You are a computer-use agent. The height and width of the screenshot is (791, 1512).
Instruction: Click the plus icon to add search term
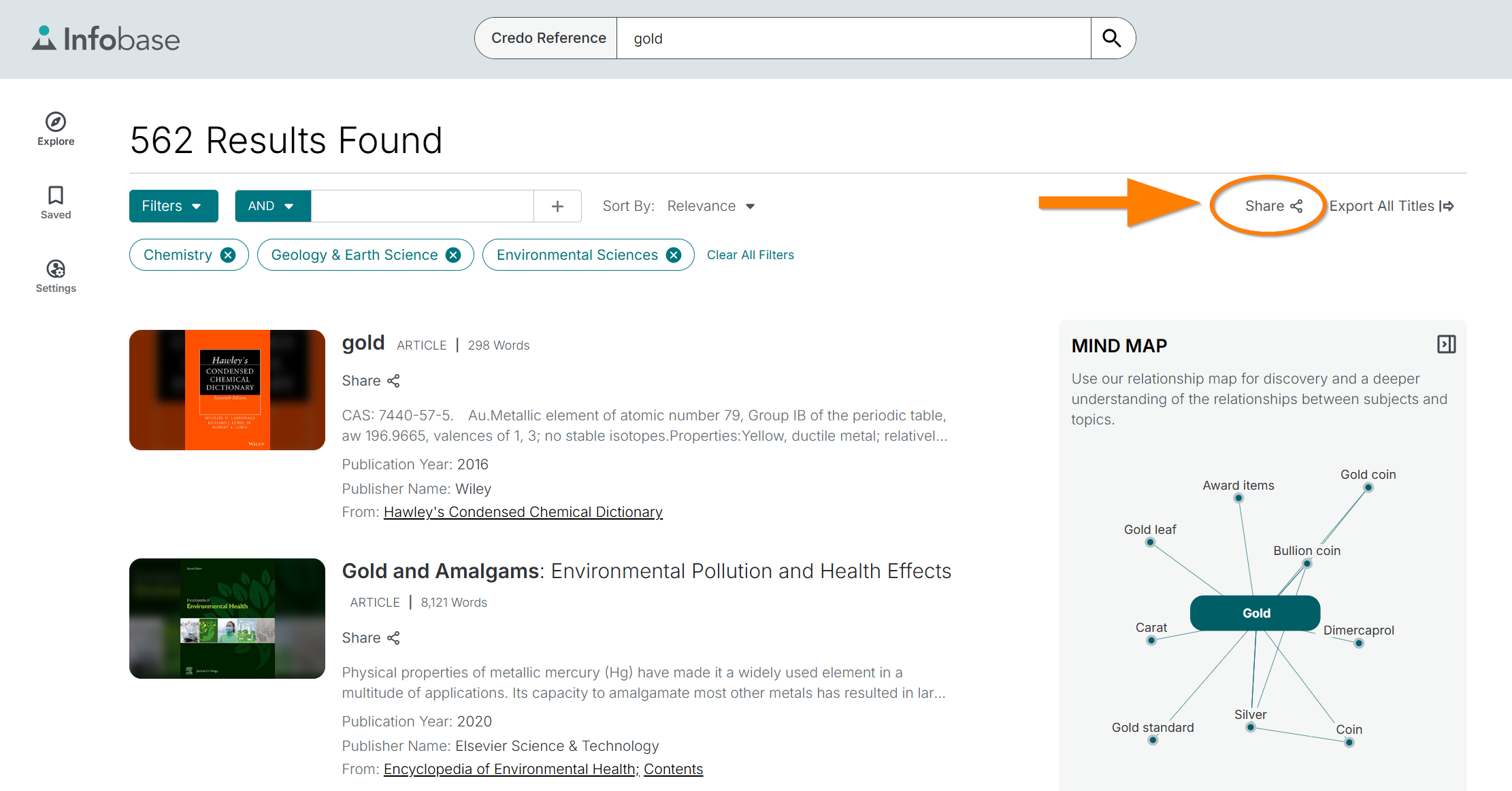coord(557,206)
